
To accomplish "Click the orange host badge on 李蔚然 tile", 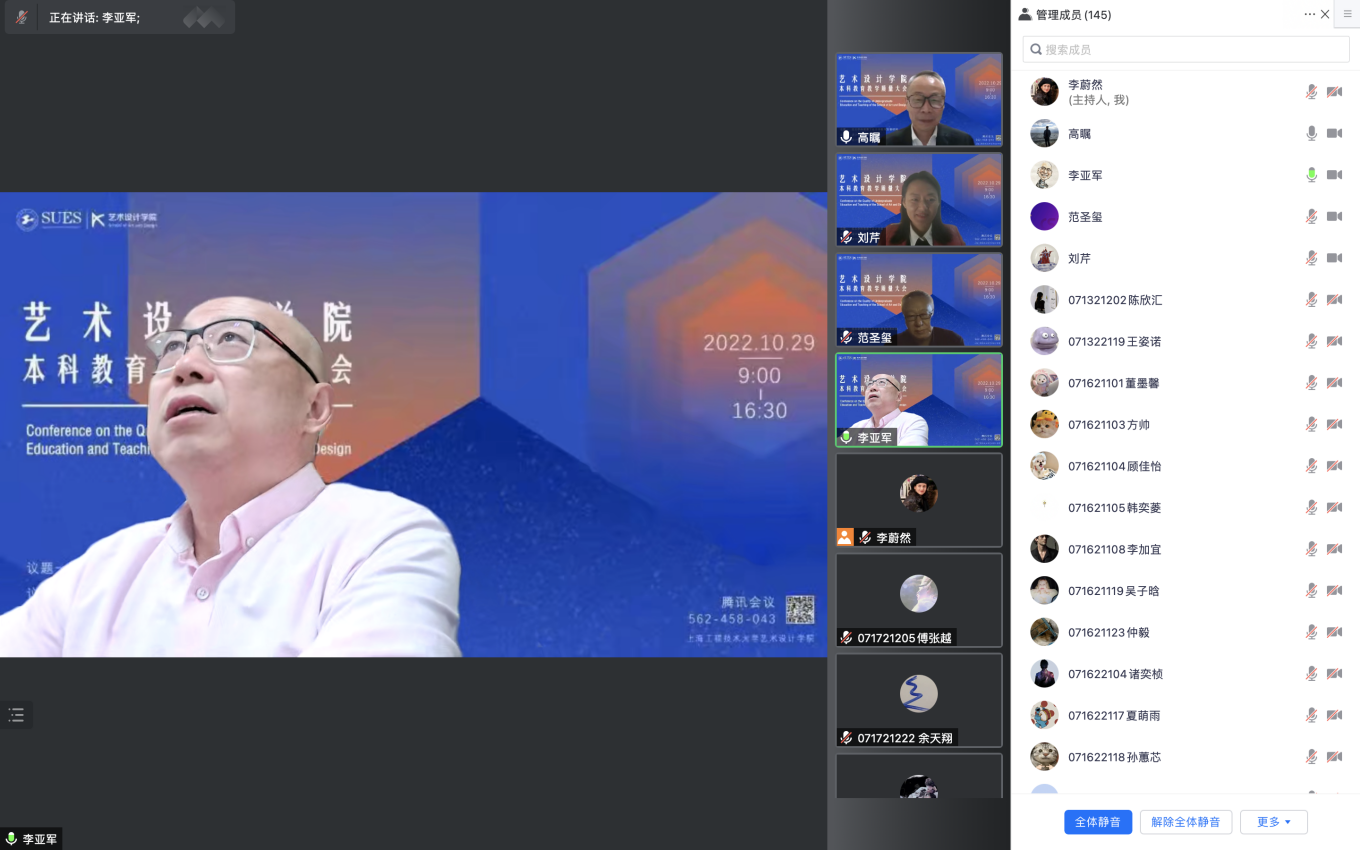I will click(845, 537).
